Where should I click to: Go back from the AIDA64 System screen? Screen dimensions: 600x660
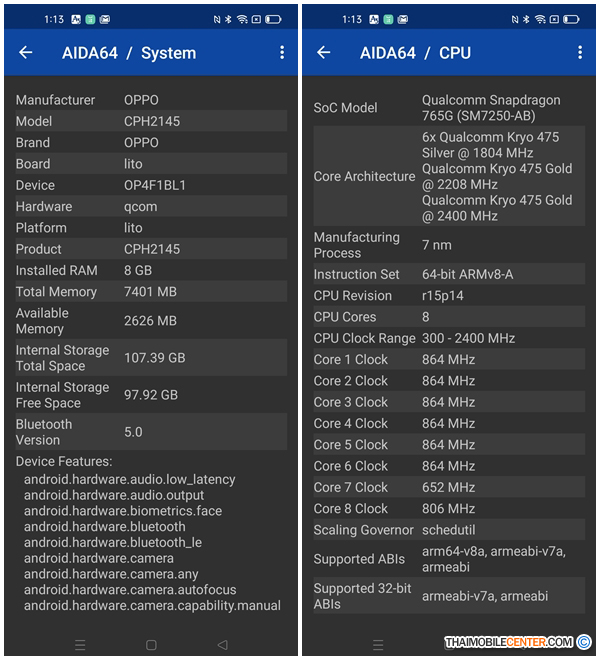[26, 53]
